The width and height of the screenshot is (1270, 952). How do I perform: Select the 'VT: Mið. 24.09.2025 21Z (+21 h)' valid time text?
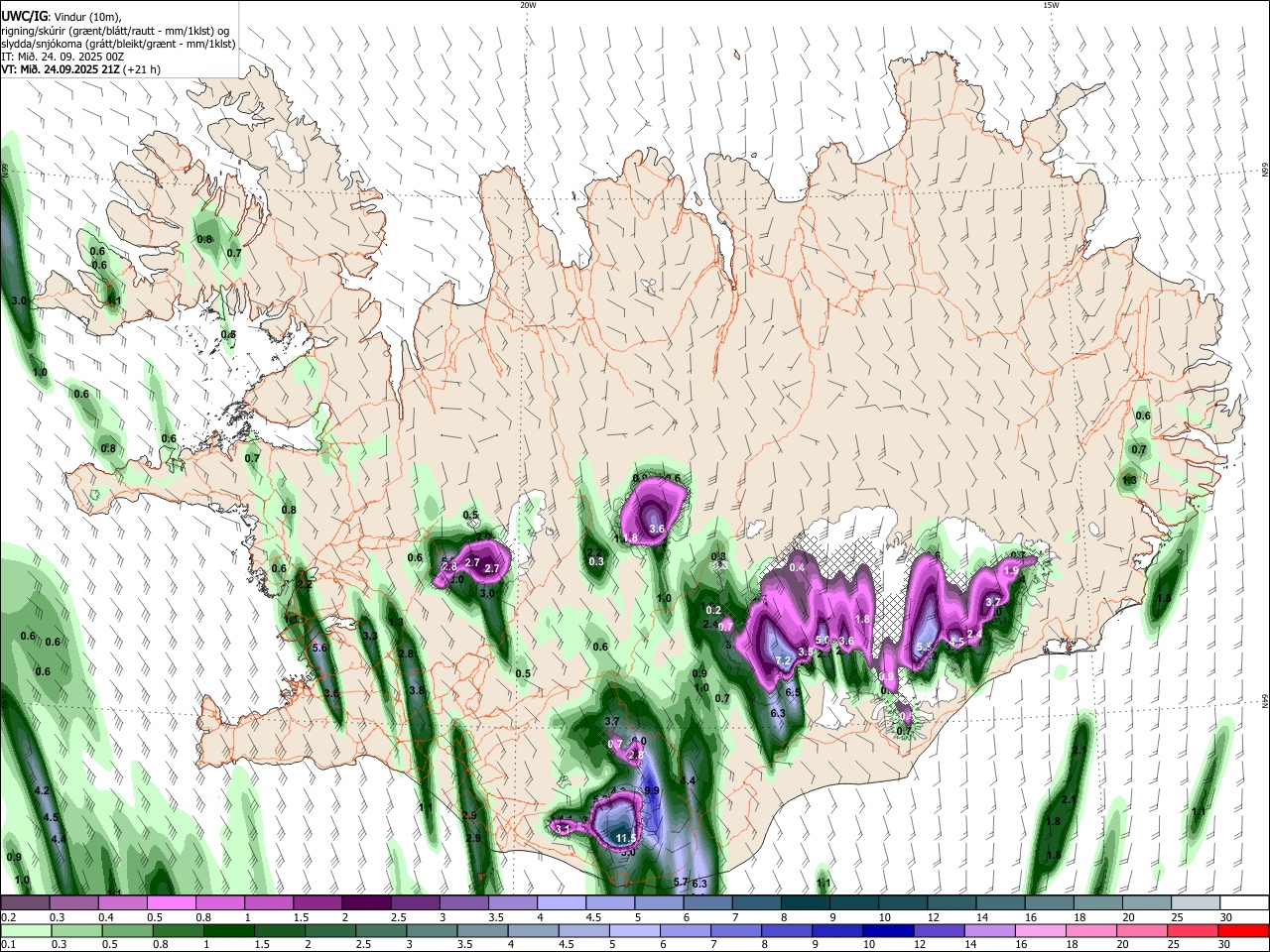(x=81, y=69)
